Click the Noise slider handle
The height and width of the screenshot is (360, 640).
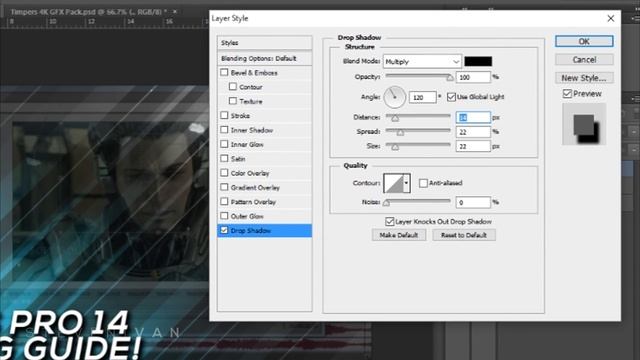pyautogui.click(x=387, y=203)
